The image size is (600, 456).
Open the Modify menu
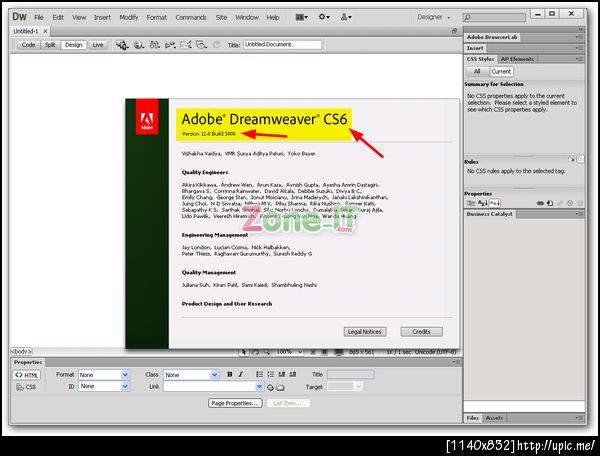(129, 17)
